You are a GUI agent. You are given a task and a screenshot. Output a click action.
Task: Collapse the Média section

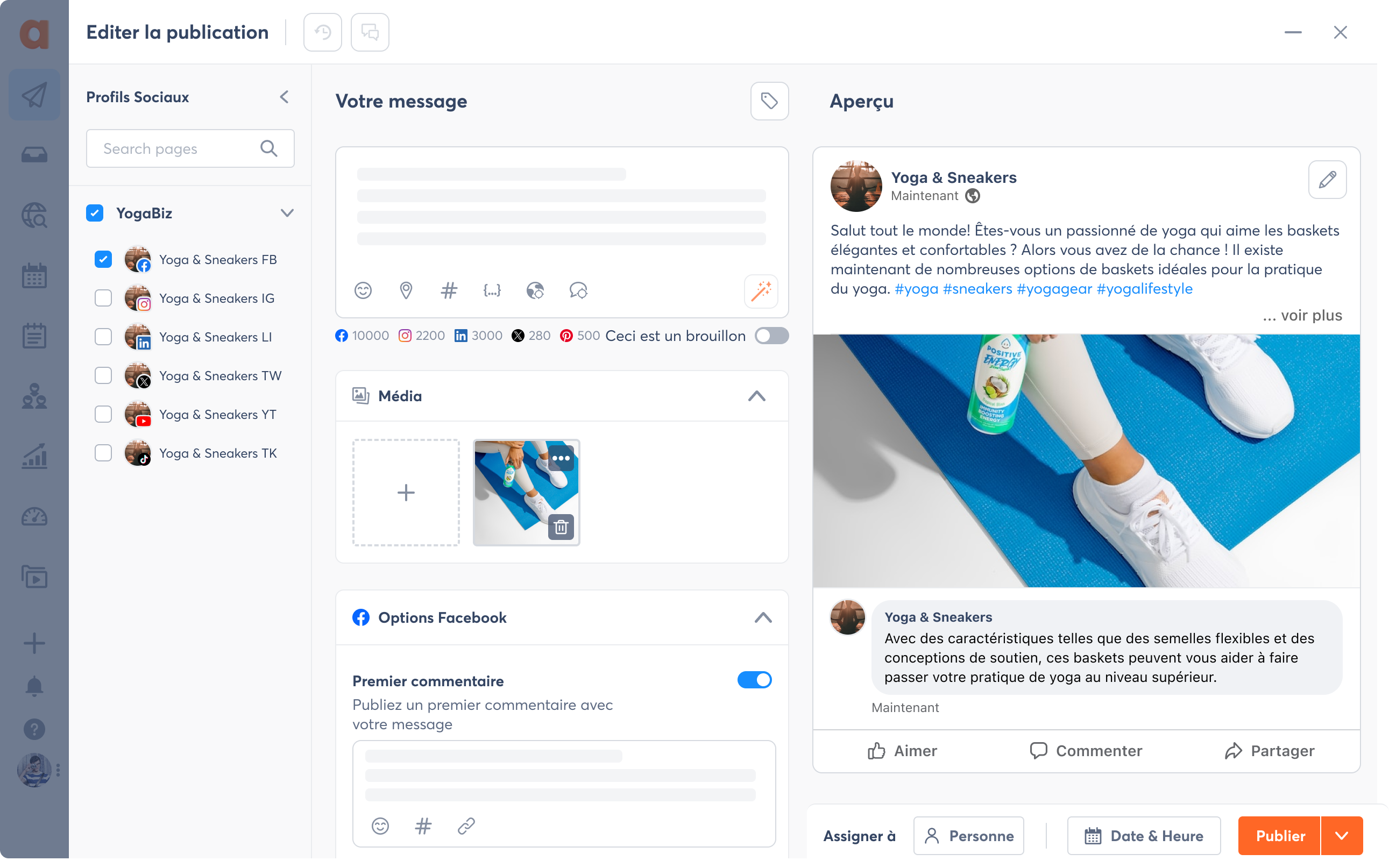(757, 395)
